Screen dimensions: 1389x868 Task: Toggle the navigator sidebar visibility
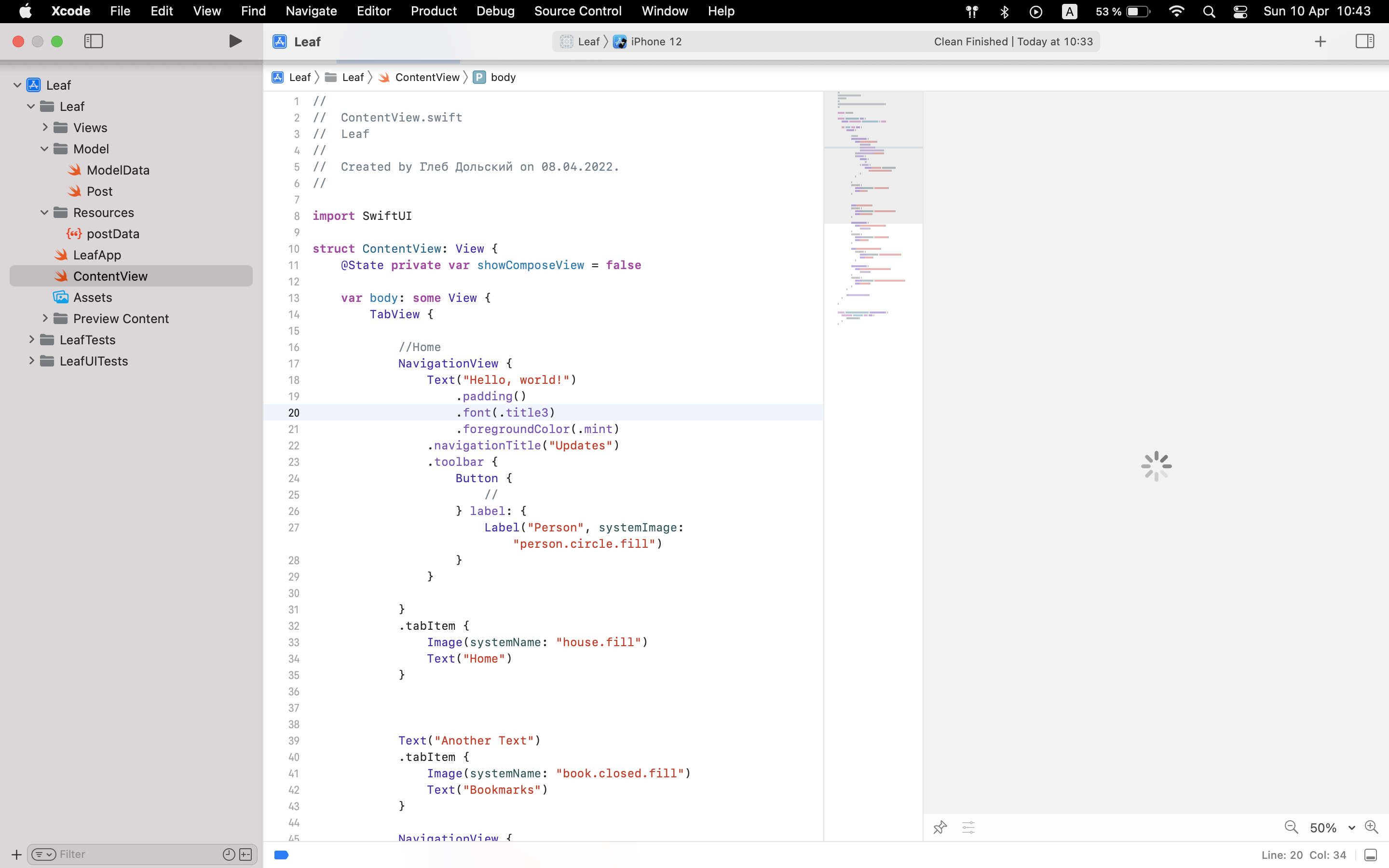(93, 41)
